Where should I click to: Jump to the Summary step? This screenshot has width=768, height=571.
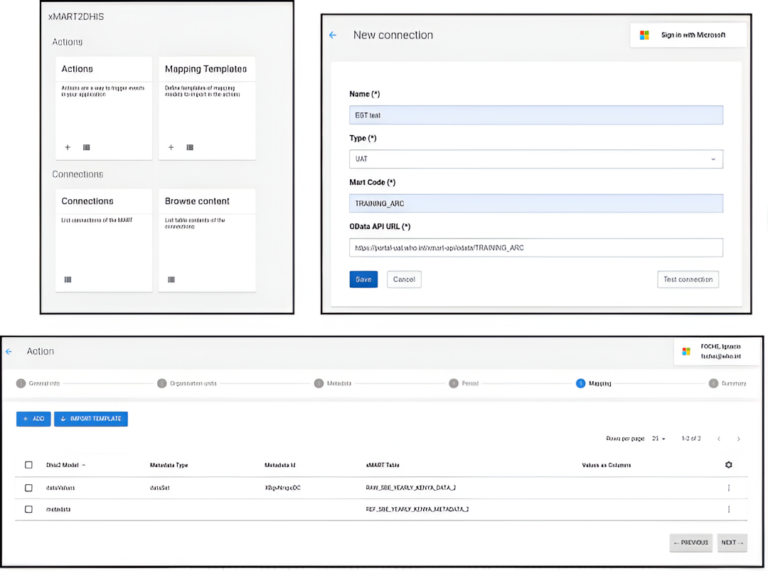click(728, 383)
